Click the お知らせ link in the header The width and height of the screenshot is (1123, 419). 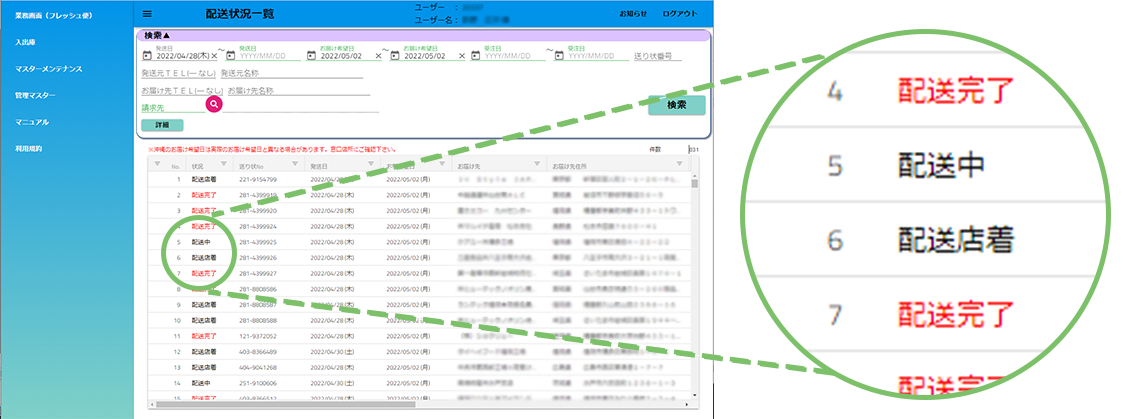coord(633,14)
